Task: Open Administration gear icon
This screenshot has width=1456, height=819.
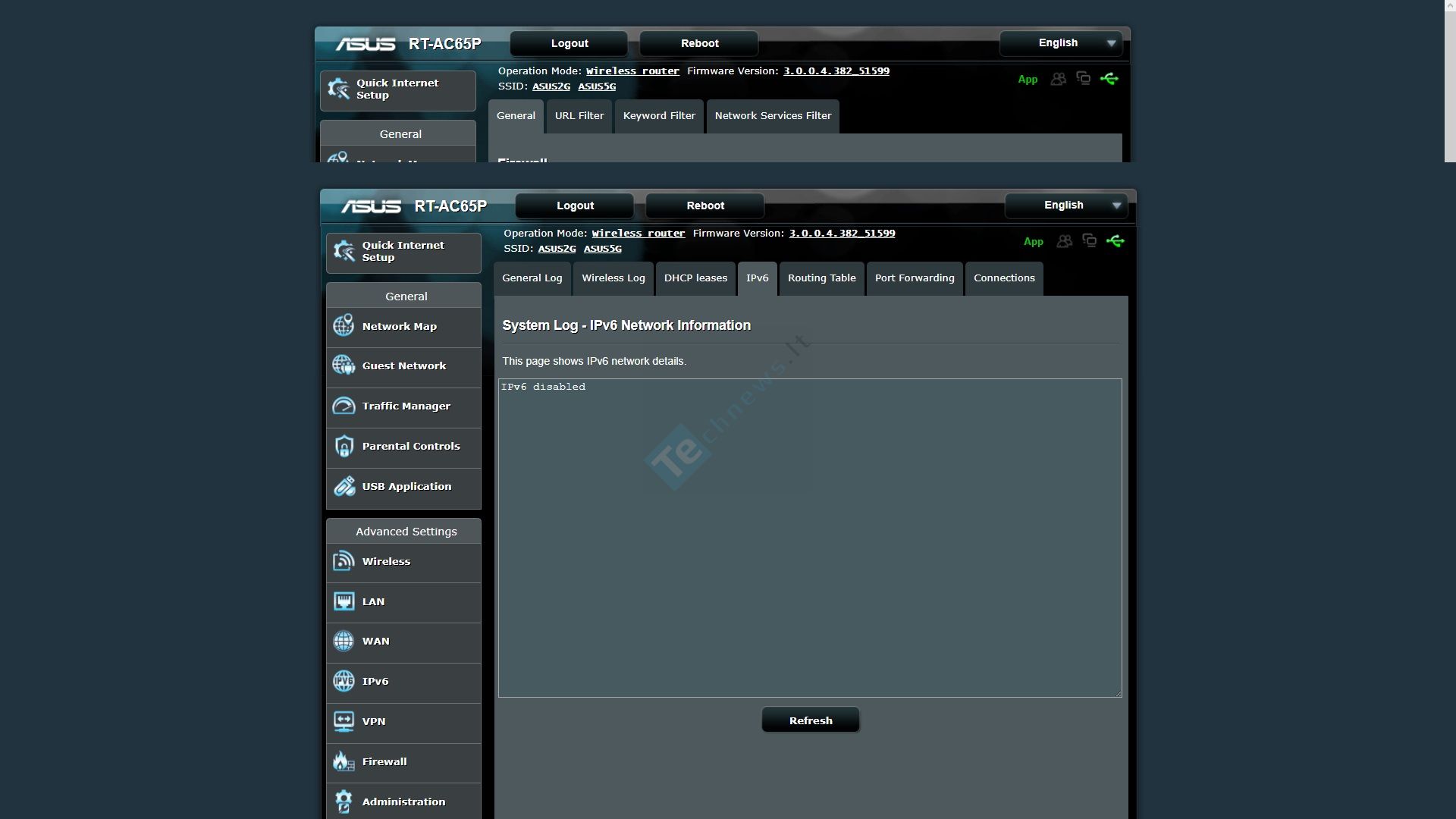Action: tap(344, 802)
